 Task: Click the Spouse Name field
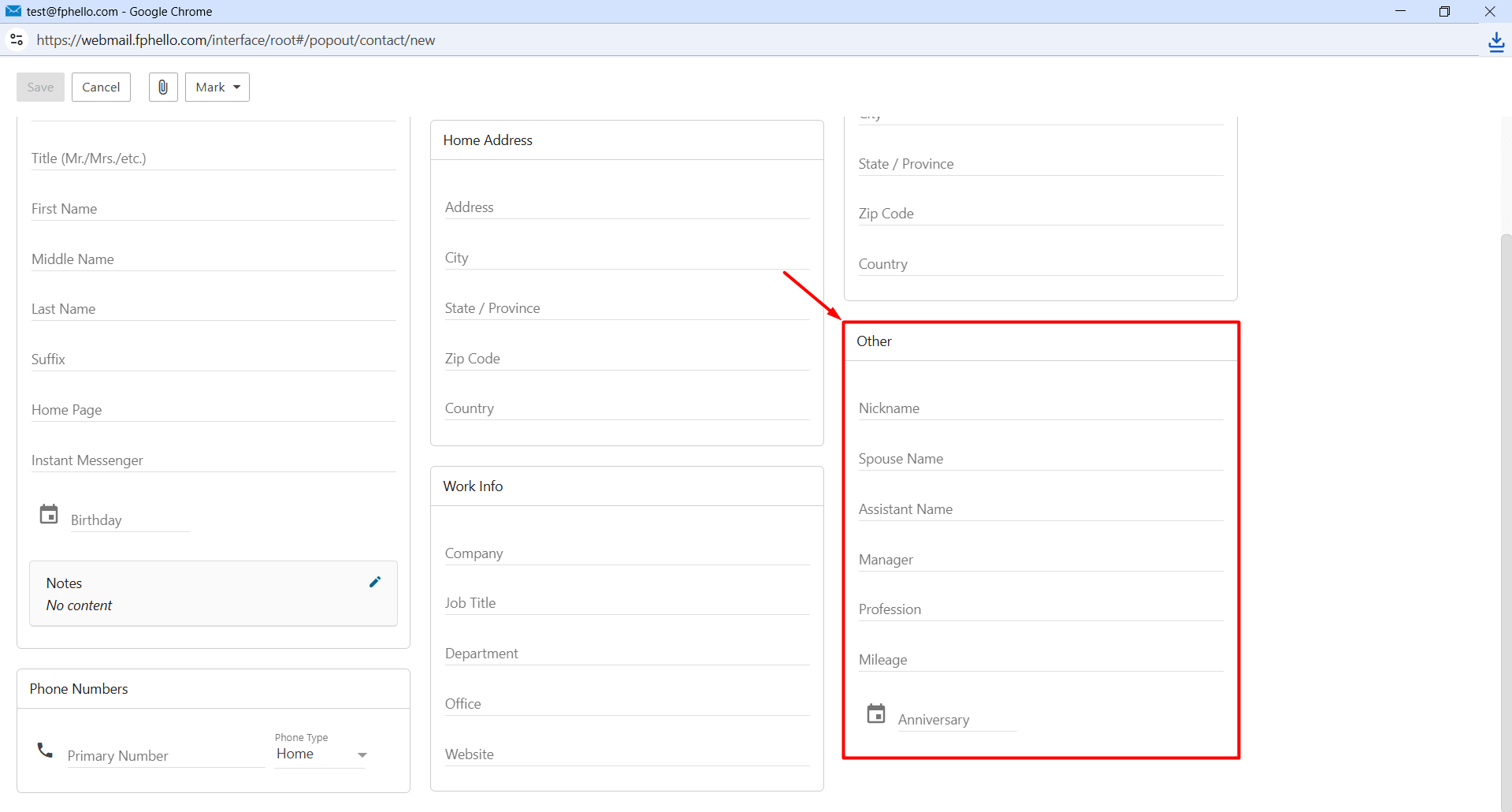[1041, 459]
